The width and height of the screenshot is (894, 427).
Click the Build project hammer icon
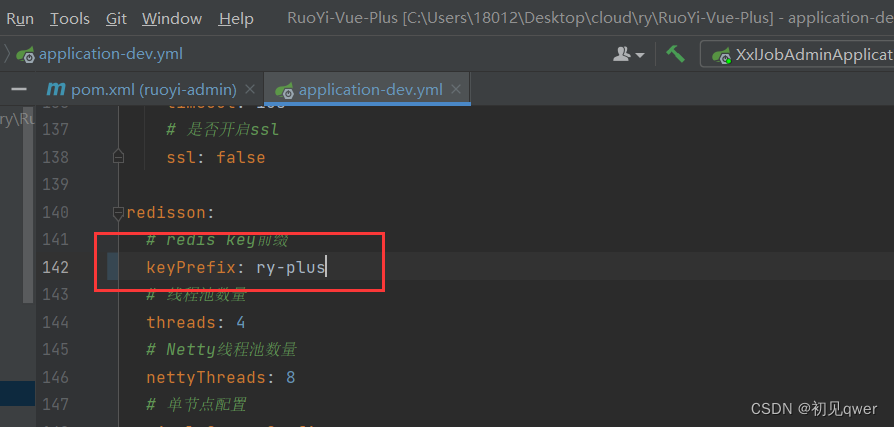675,54
